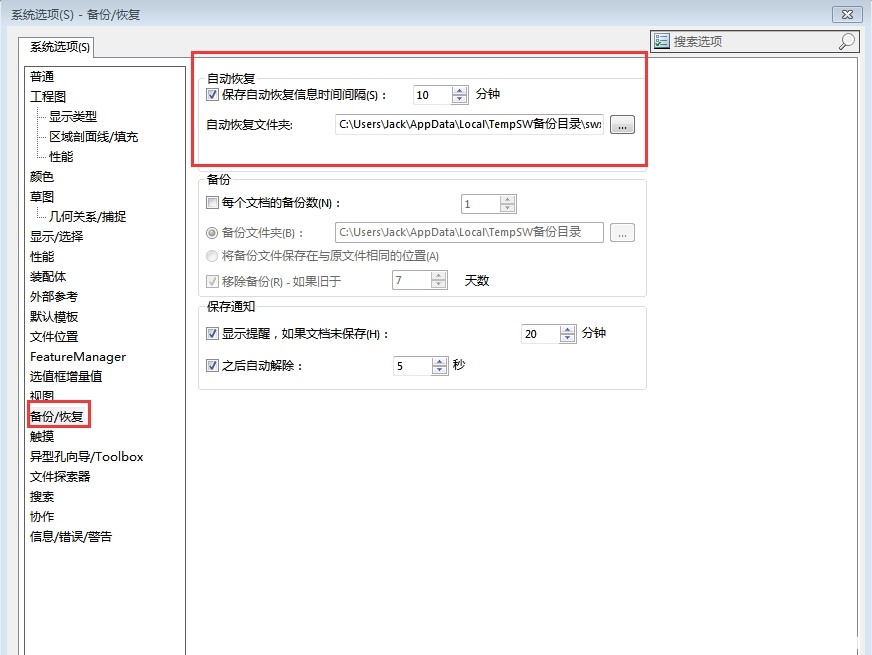This screenshot has height=655, width=872.
Task: Enable 每个文档的备份数 checkbox
Action: (212, 203)
